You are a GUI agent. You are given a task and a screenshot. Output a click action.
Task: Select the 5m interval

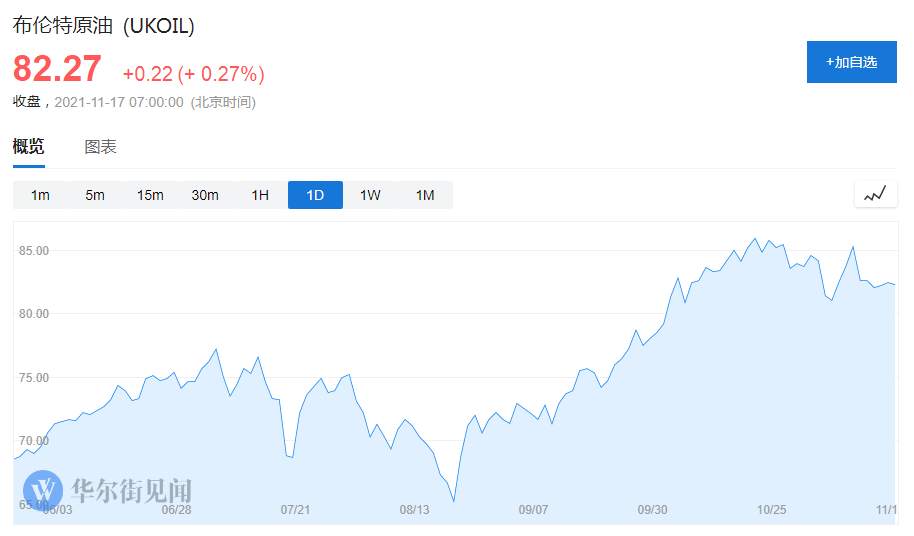(x=95, y=195)
